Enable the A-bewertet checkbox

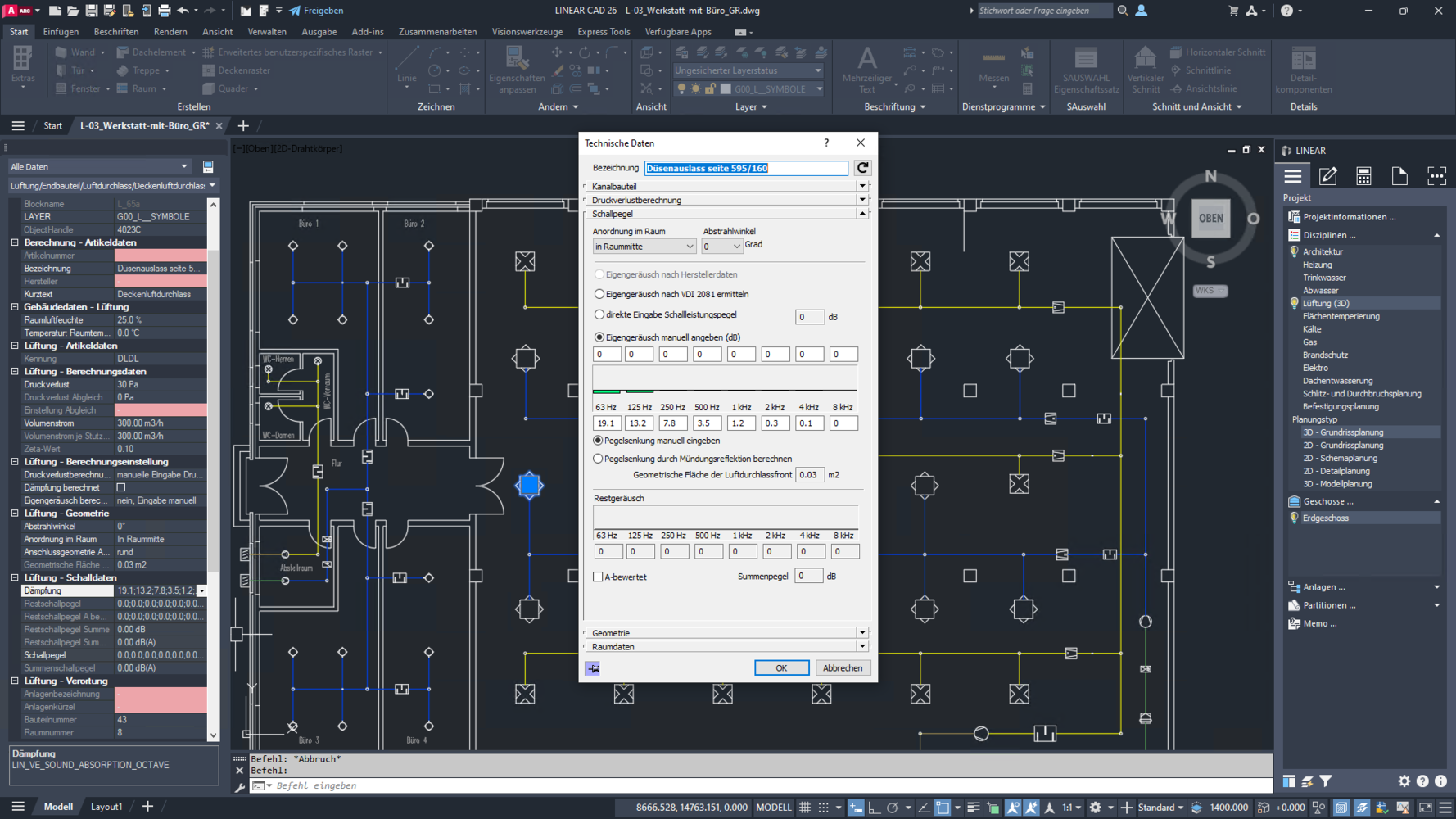coord(598,577)
